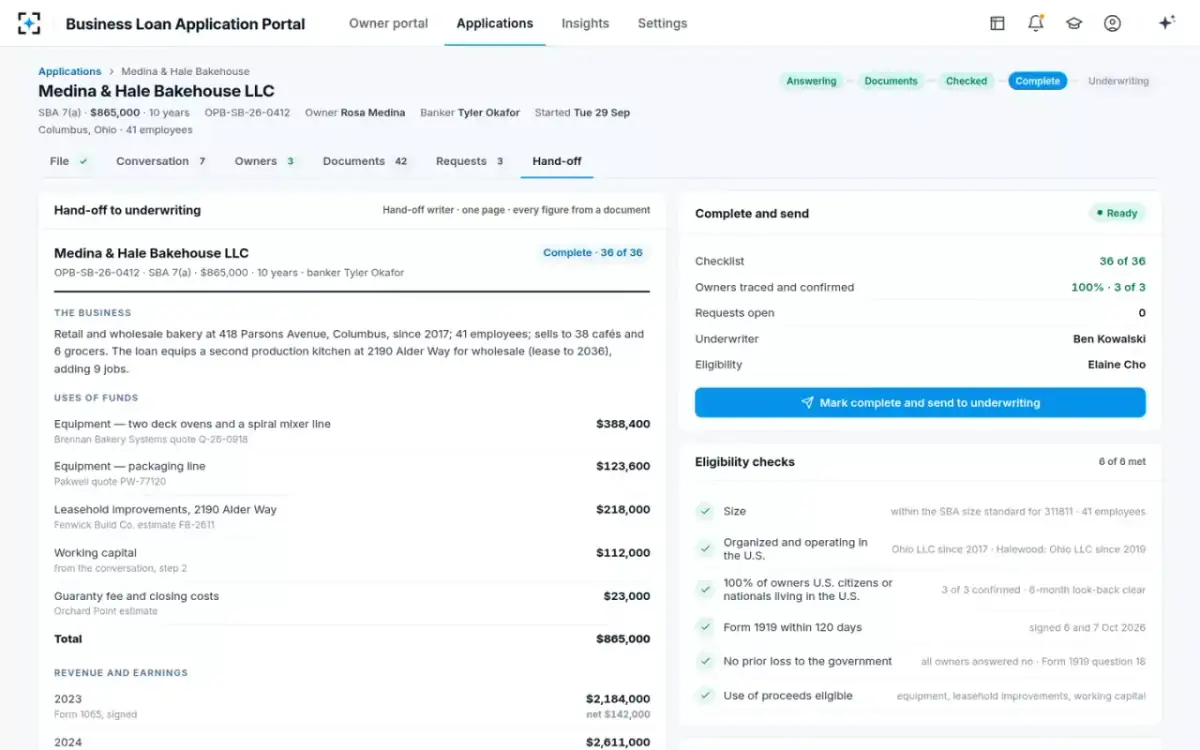Click the 6 of 6 met label
Viewport: 1200px width, 750px height.
click(x=1122, y=462)
